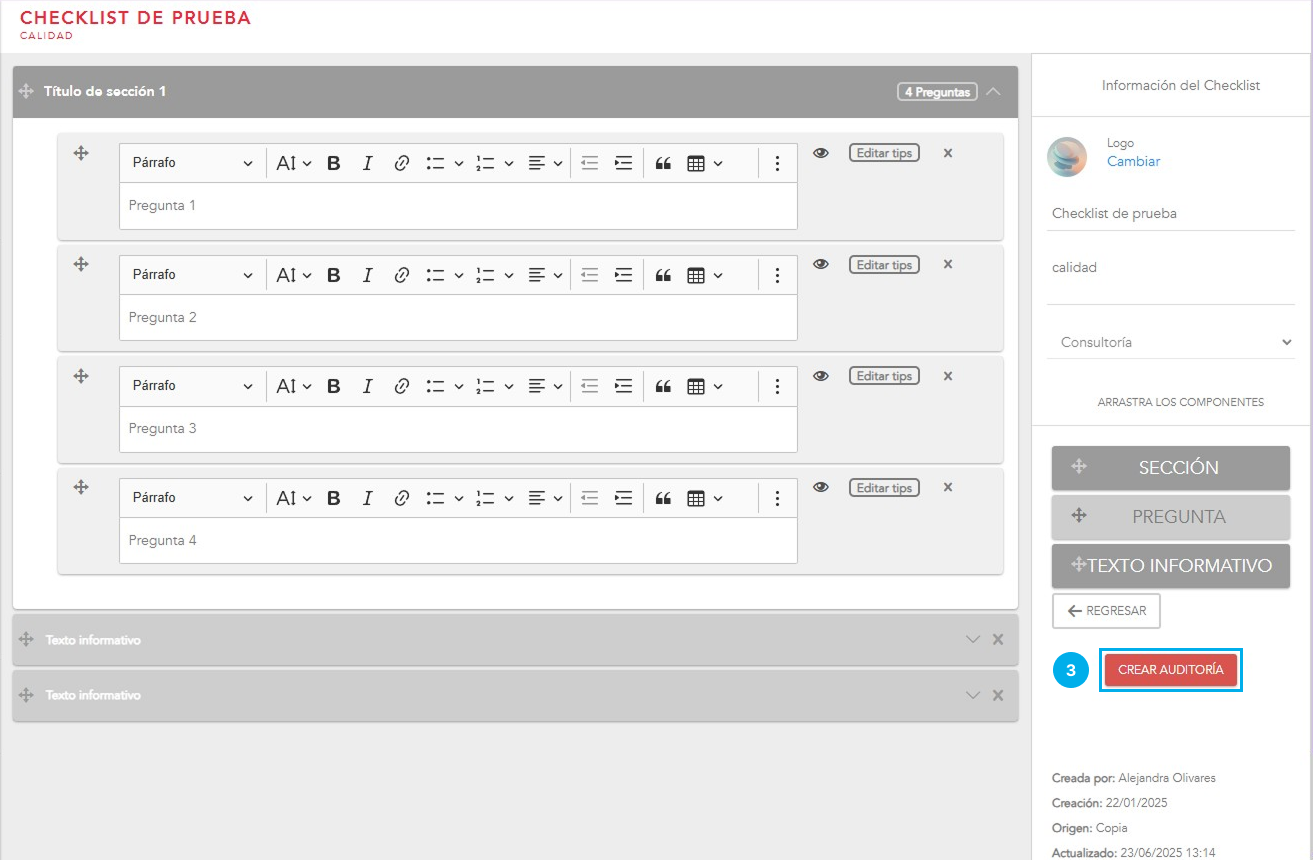
Task: Click Cambiar link to change logo
Action: click(1133, 161)
